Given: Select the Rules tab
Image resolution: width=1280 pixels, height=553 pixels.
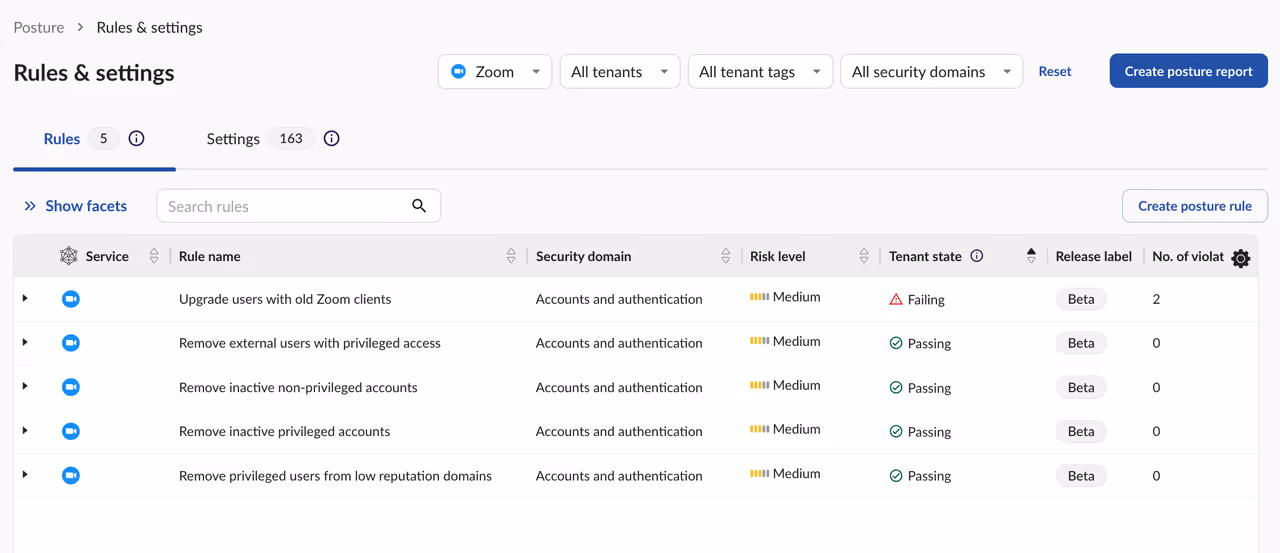Looking at the screenshot, I should 62,139.
